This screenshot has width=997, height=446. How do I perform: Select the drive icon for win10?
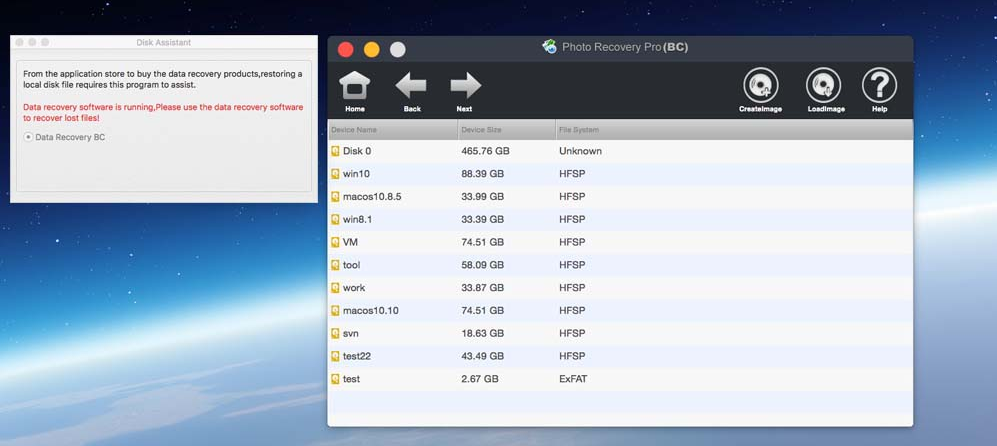335,174
